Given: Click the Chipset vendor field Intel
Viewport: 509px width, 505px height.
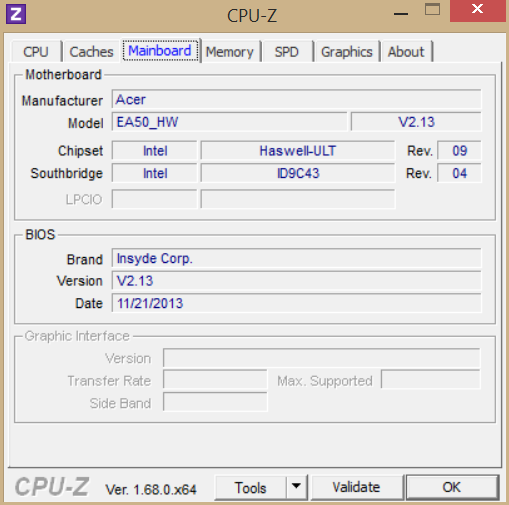Looking at the screenshot, I should point(155,151).
